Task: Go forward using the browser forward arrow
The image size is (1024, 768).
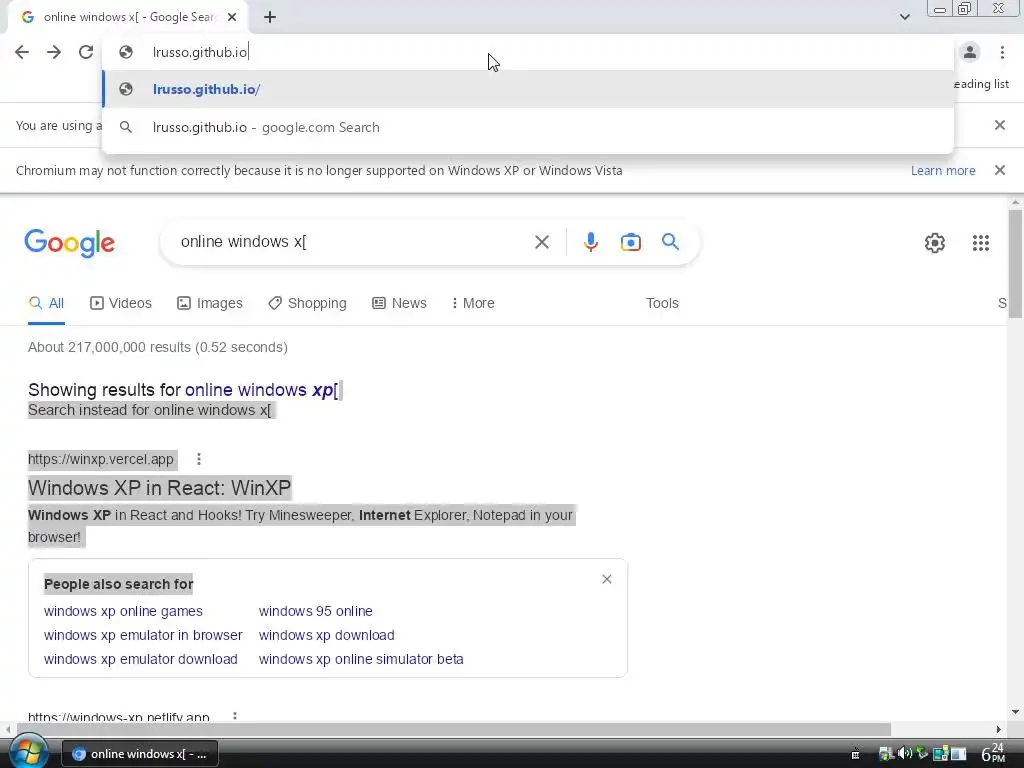Action: pos(54,52)
